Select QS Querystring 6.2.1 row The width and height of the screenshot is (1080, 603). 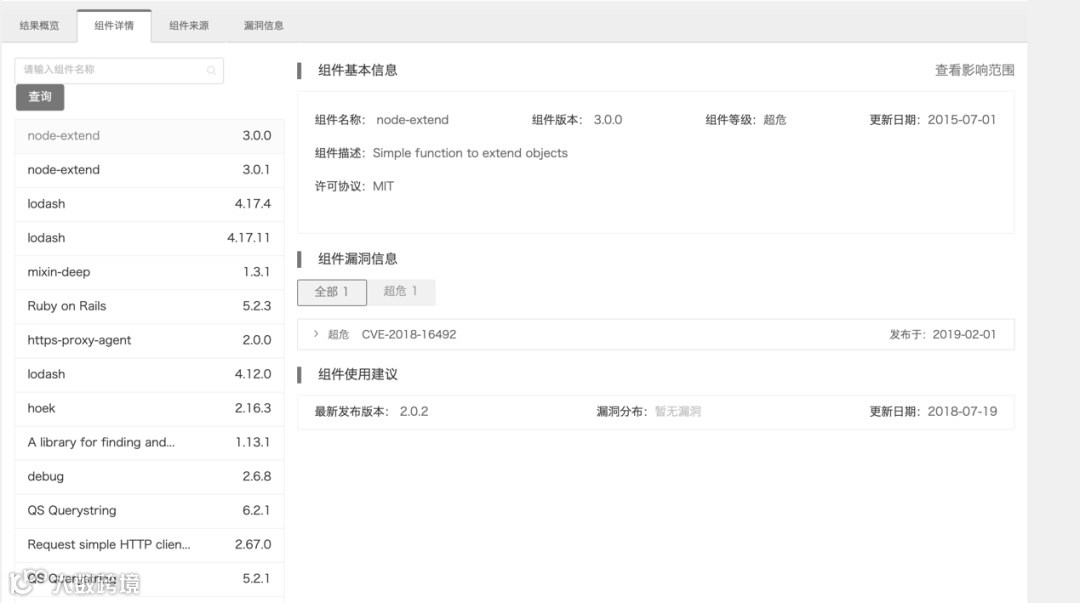(149, 511)
